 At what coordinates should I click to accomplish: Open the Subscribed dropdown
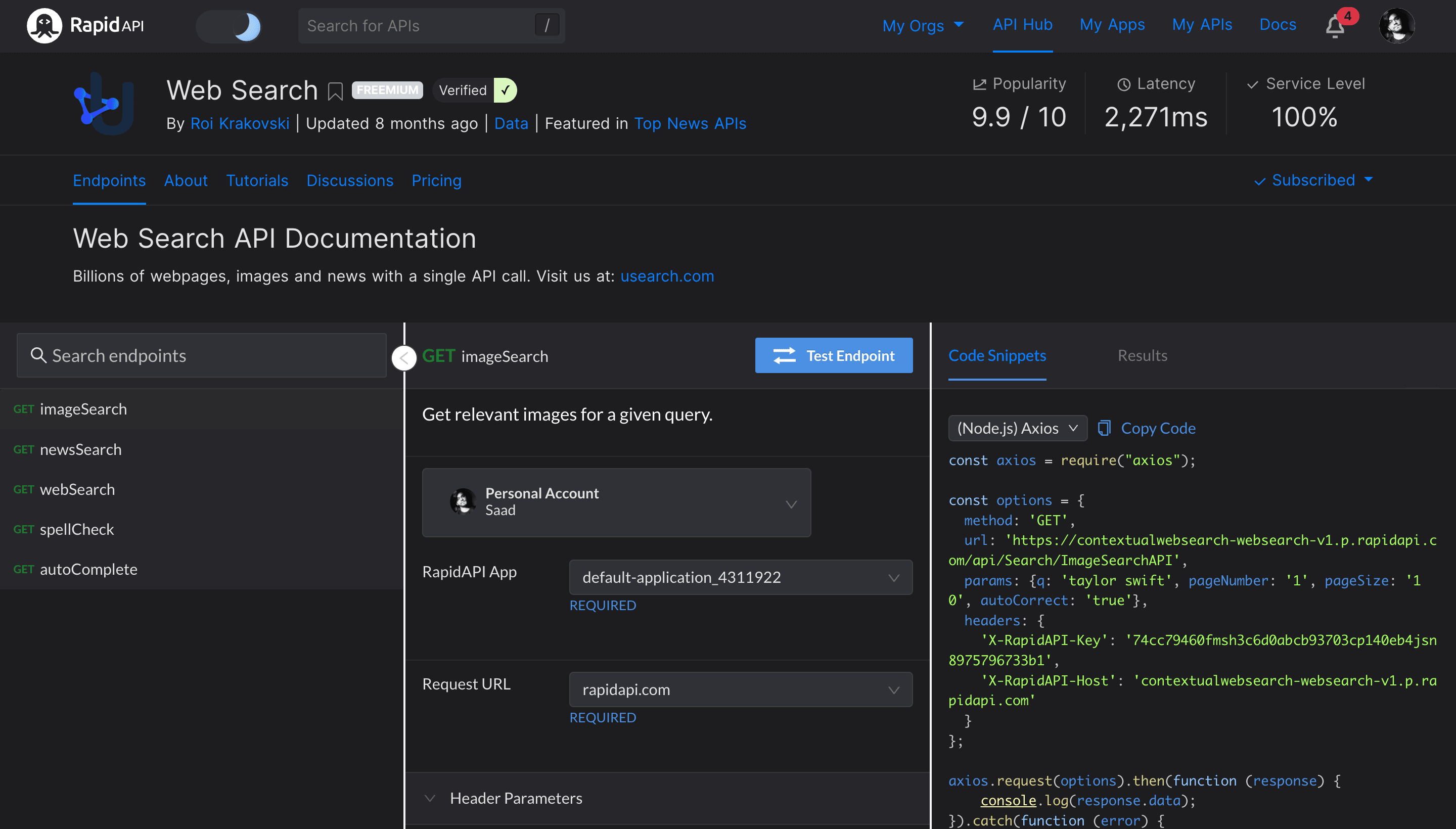(x=1313, y=180)
